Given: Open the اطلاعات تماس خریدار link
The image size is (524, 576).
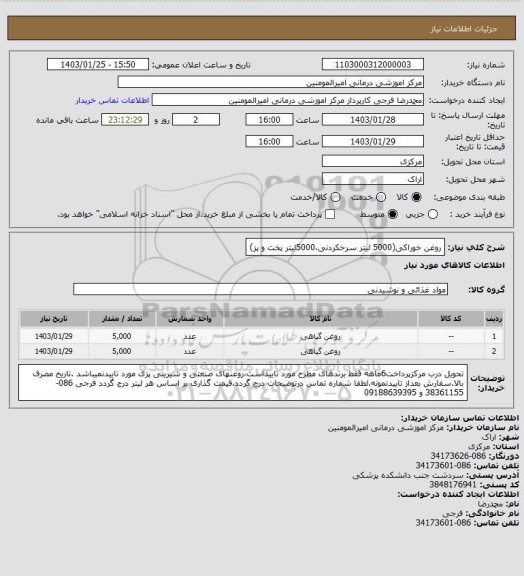Looking at the screenshot, I should click(x=112, y=101).
